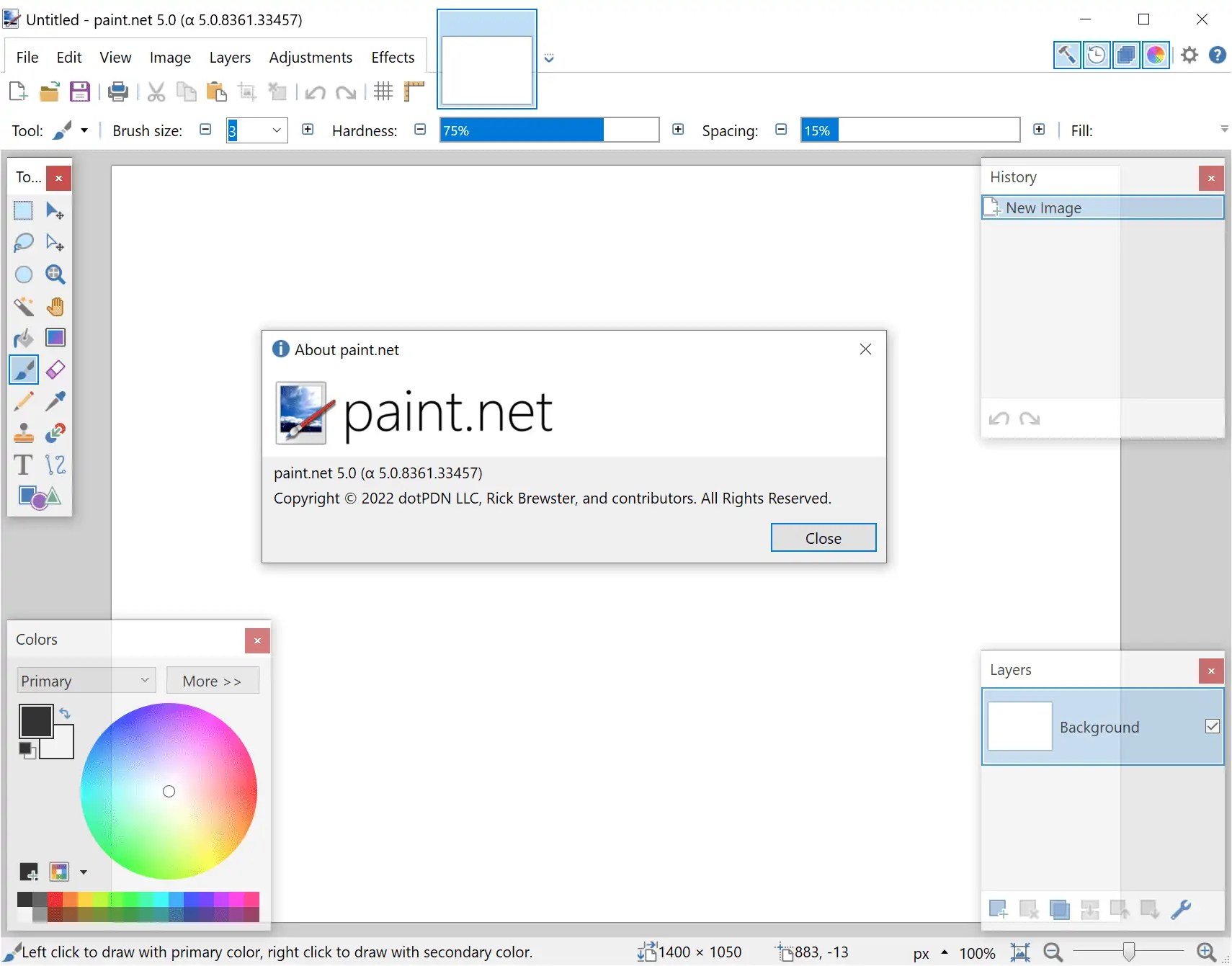Open the Layers menu
This screenshot has height=966, width=1232.
click(230, 57)
